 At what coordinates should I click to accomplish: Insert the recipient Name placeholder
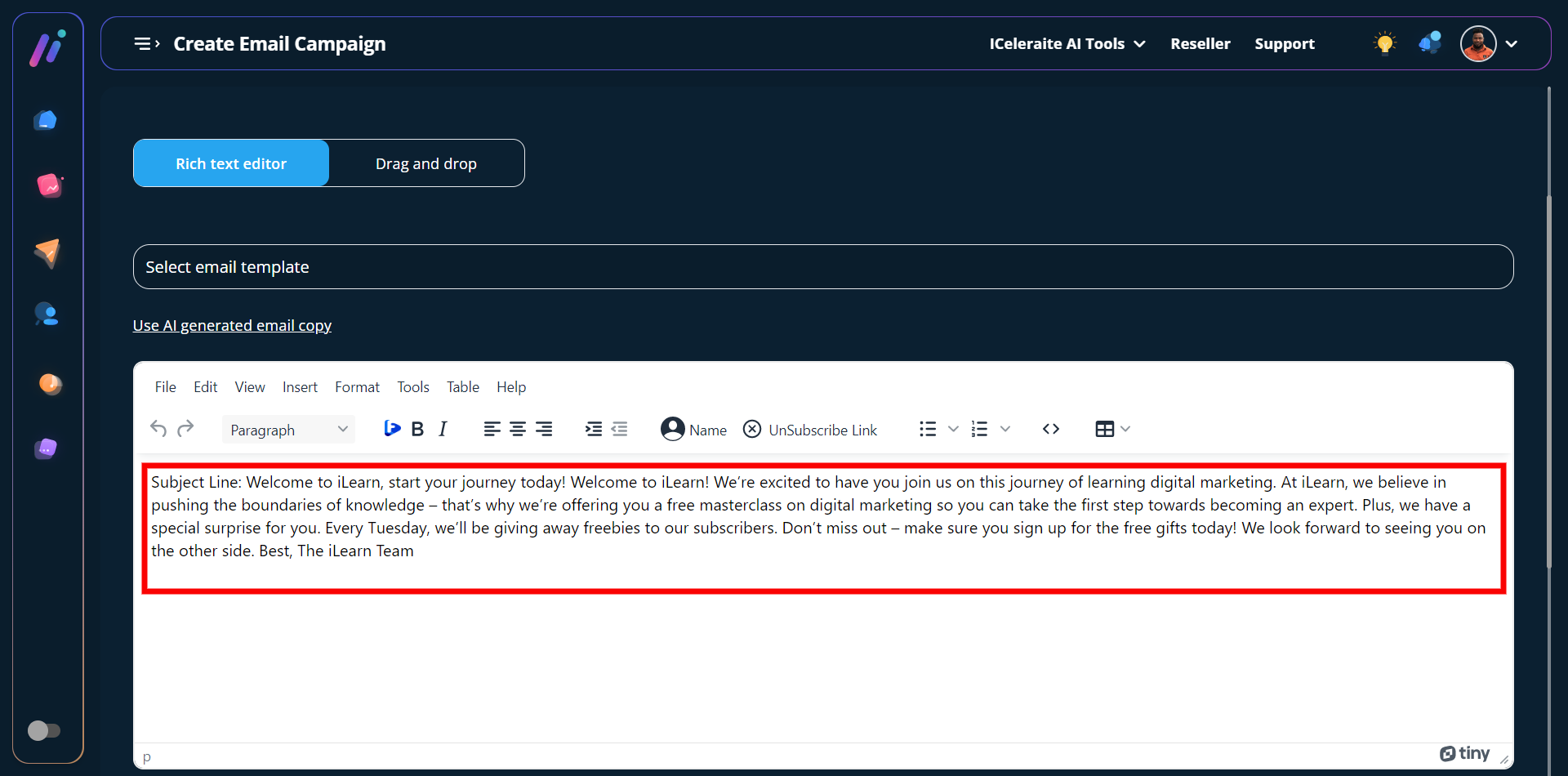[x=693, y=429]
